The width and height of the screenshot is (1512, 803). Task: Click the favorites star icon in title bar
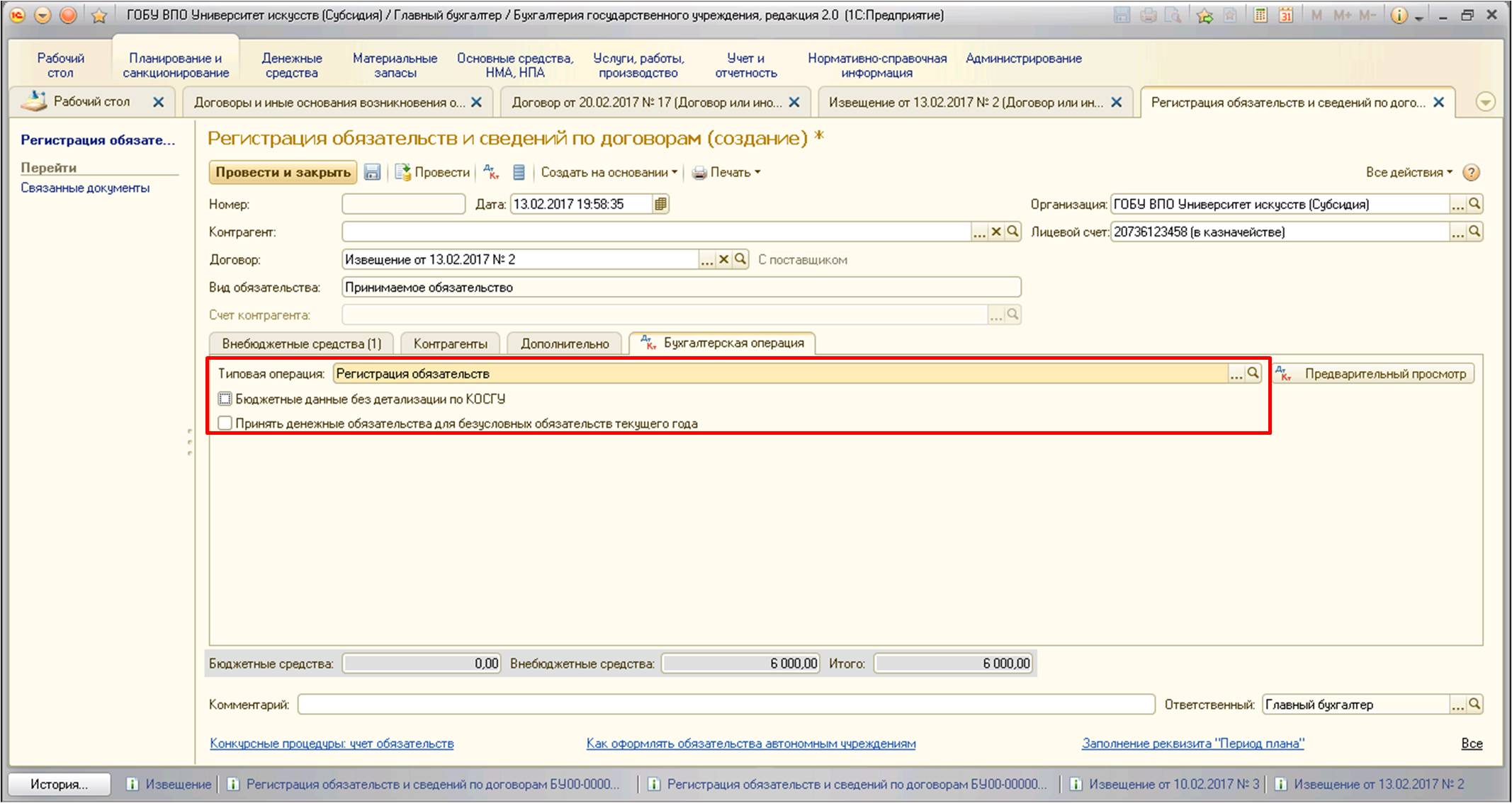[x=99, y=15]
